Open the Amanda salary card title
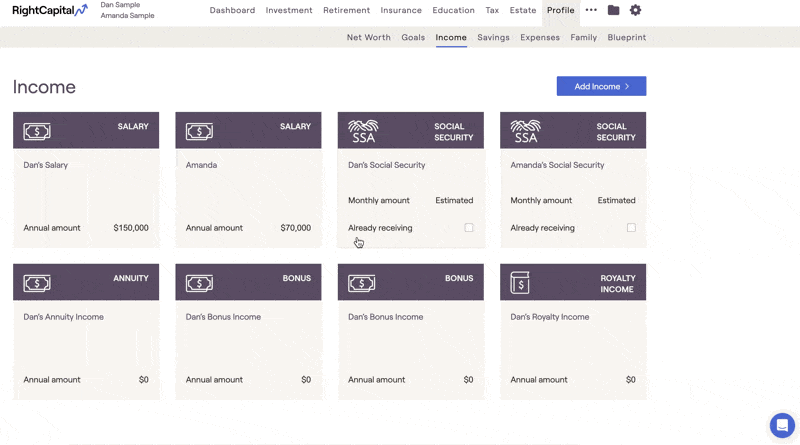The height and width of the screenshot is (445, 800). click(x=201, y=165)
